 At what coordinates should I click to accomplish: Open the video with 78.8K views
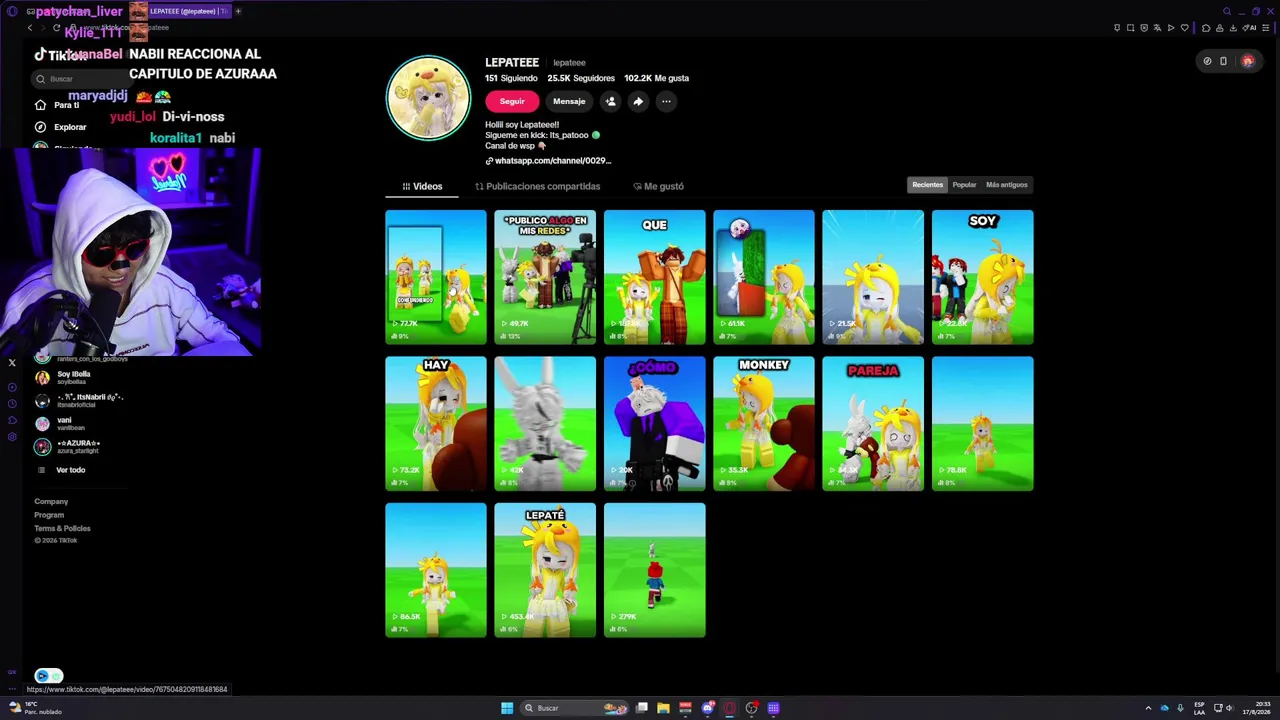coord(982,424)
